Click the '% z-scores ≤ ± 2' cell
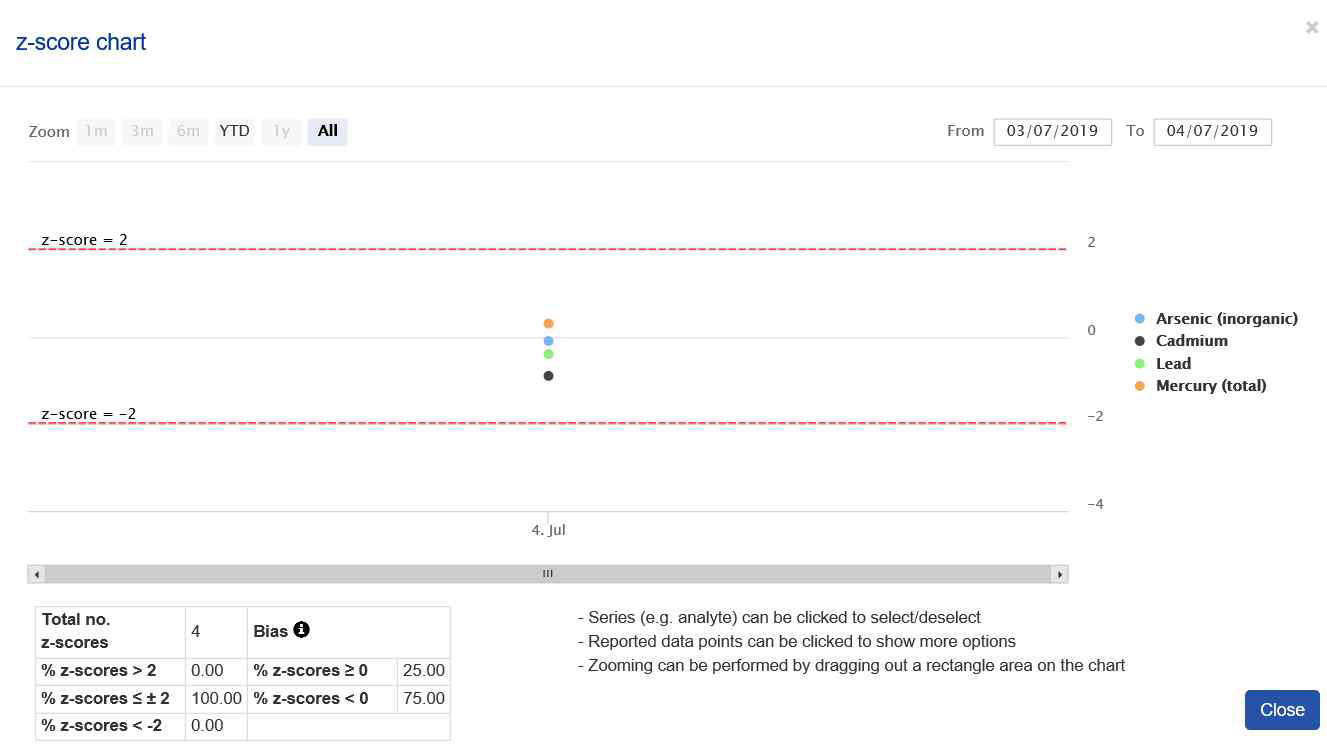This screenshot has height=747, width=1327. (110, 698)
